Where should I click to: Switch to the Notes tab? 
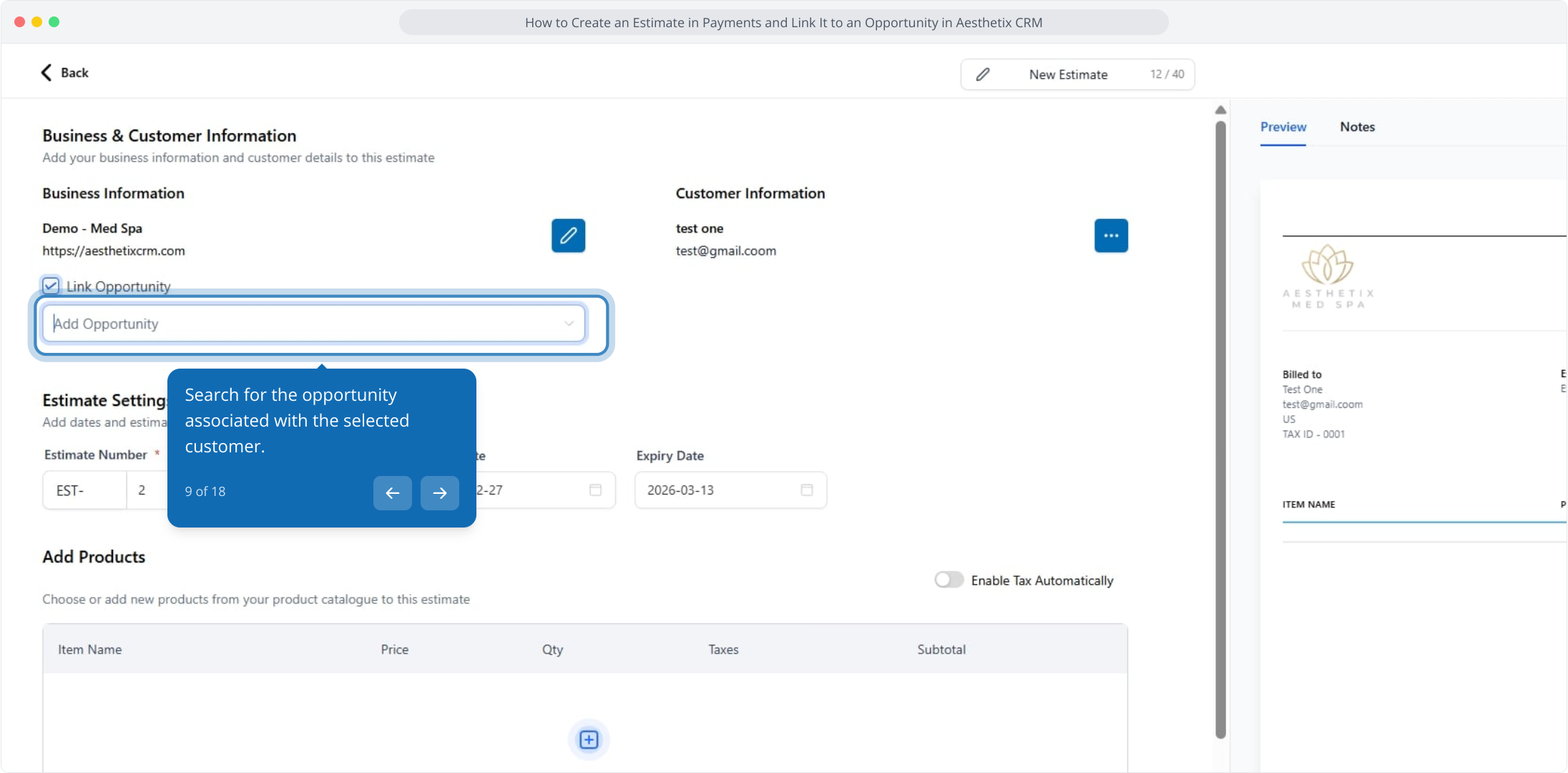[1357, 127]
